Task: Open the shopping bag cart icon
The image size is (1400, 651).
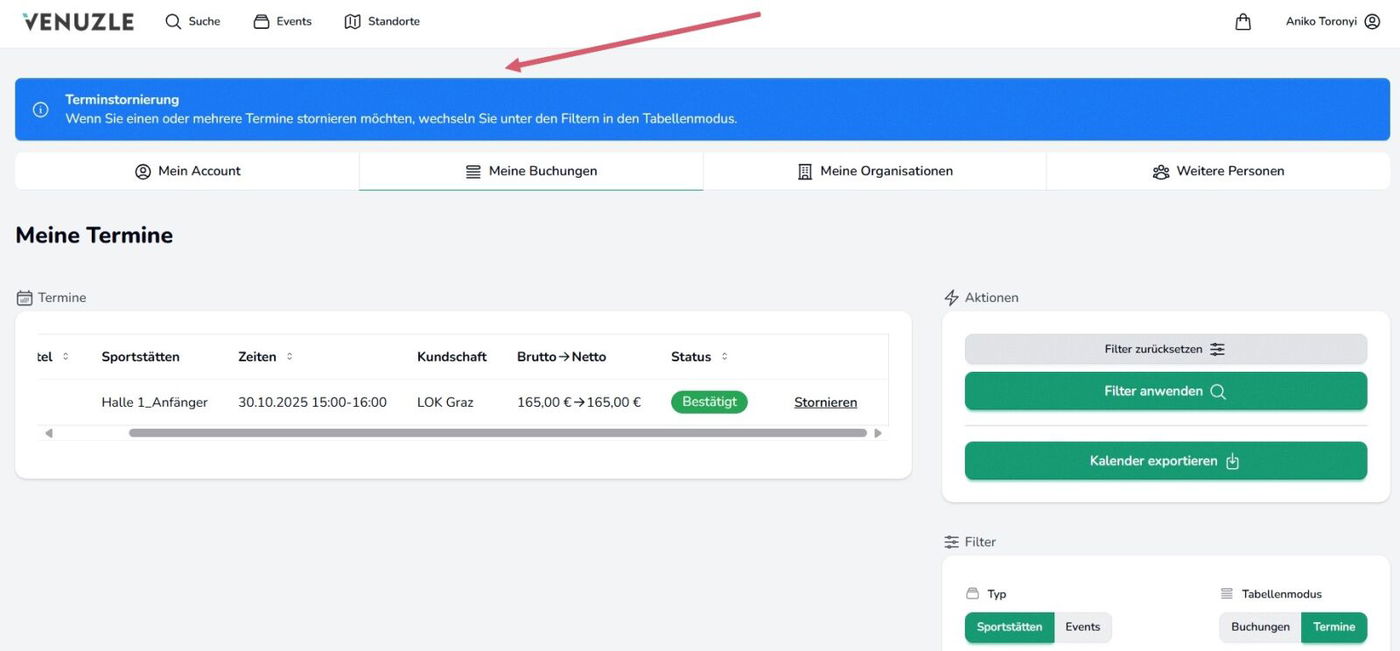Action: coord(1243,21)
